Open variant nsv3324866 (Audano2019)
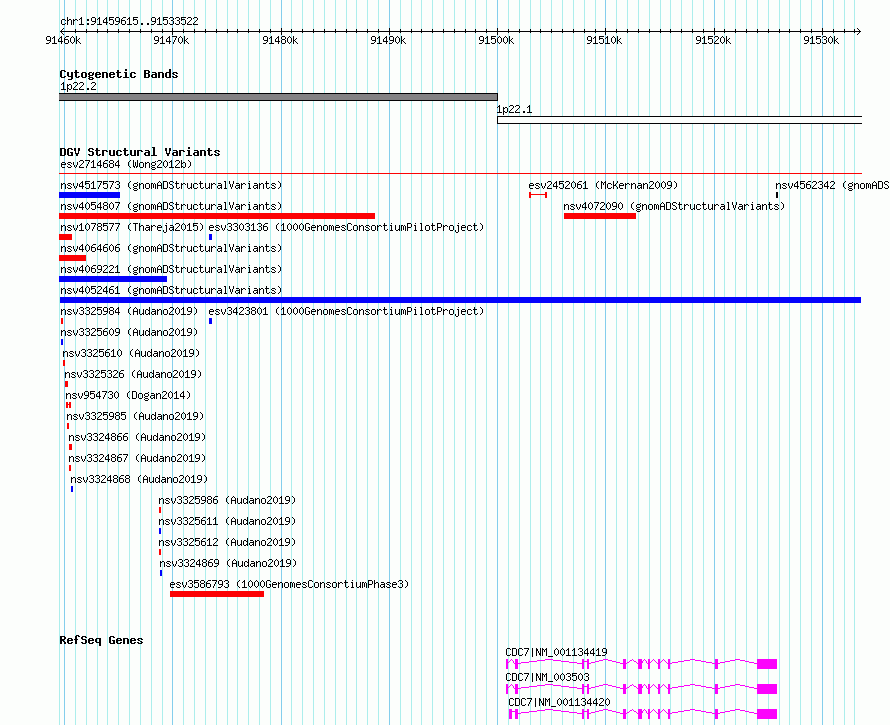 137,437
